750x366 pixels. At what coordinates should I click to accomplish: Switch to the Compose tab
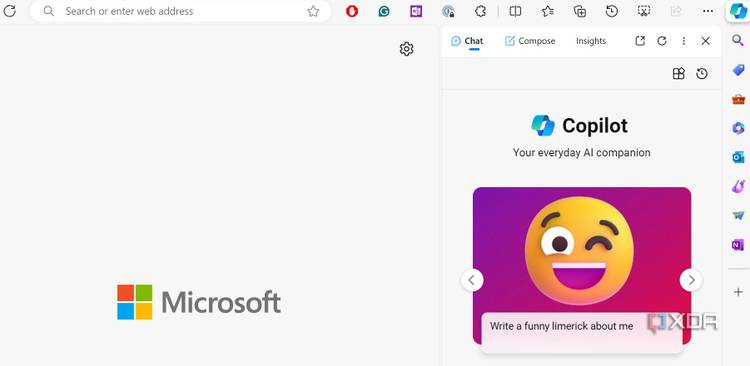pyautogui.click(x=530, y=41)
